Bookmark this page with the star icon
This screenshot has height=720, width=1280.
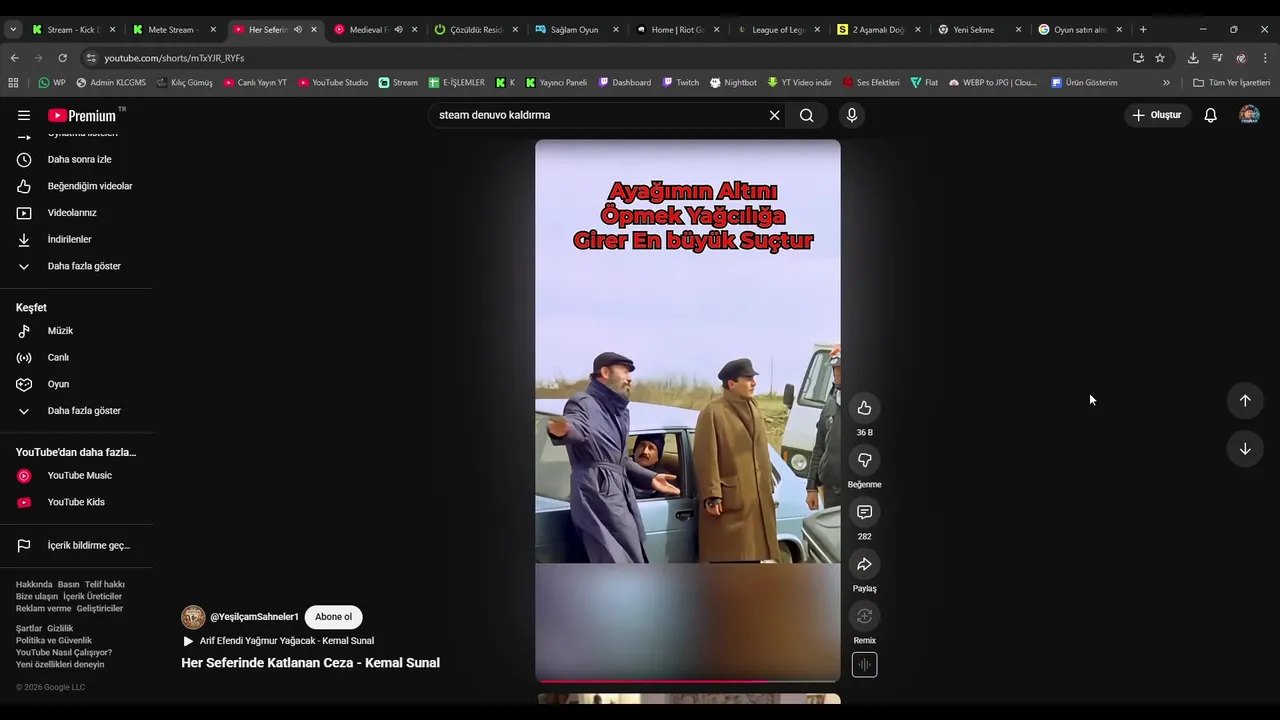click(1160, 58)
